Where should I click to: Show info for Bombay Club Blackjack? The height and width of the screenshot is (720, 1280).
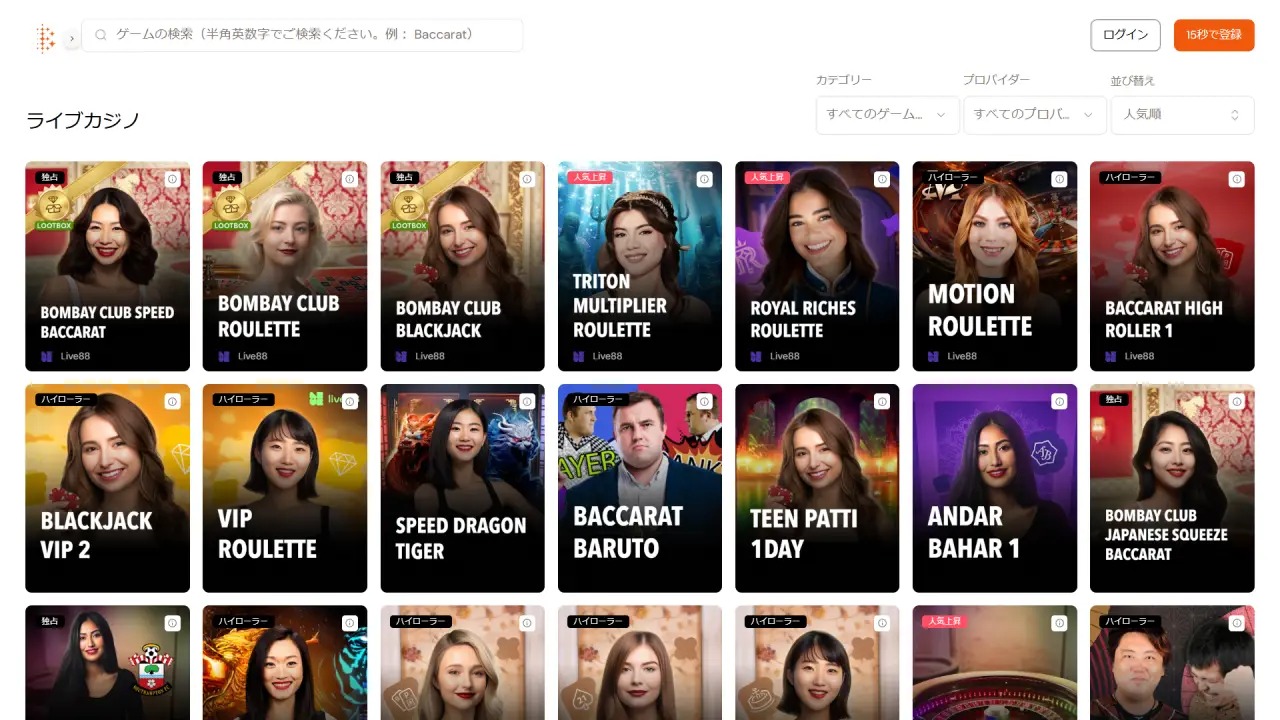pyautogui.click(x=527, y=179)
